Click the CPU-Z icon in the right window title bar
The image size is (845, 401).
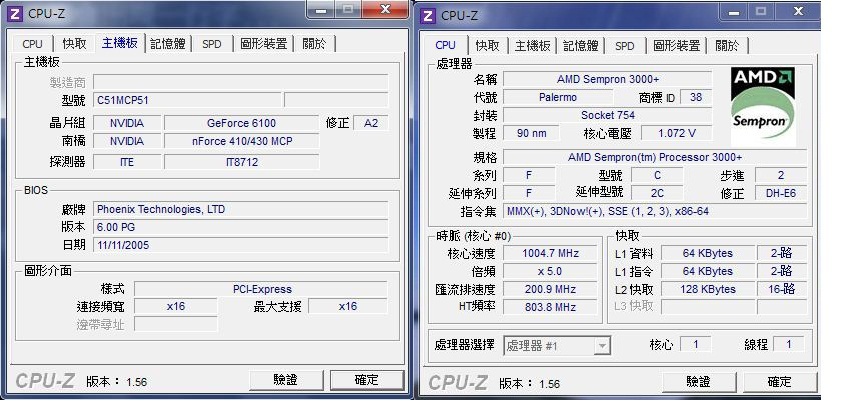coord(429,15)
